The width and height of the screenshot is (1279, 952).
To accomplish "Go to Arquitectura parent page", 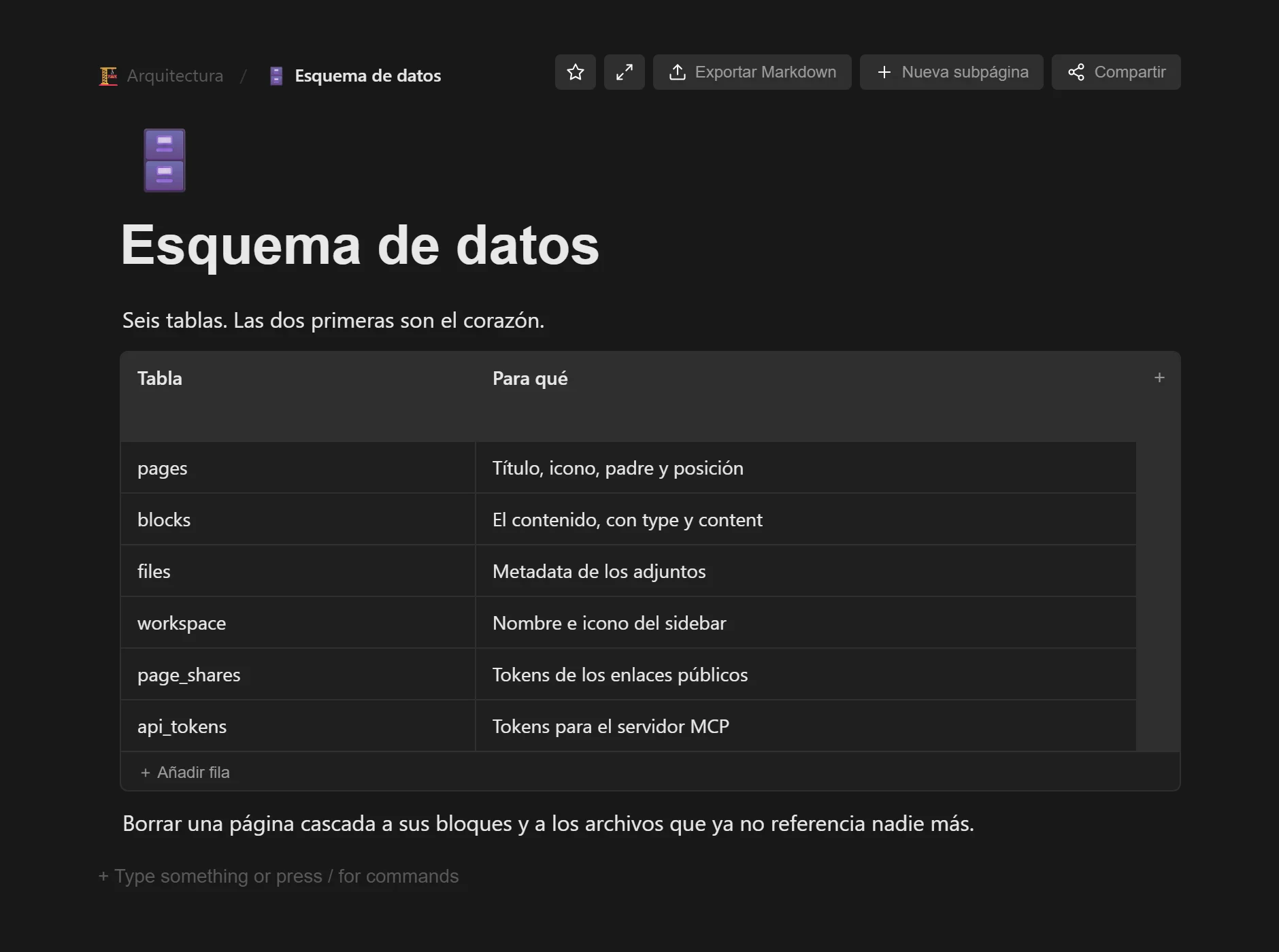I will 175,76.
